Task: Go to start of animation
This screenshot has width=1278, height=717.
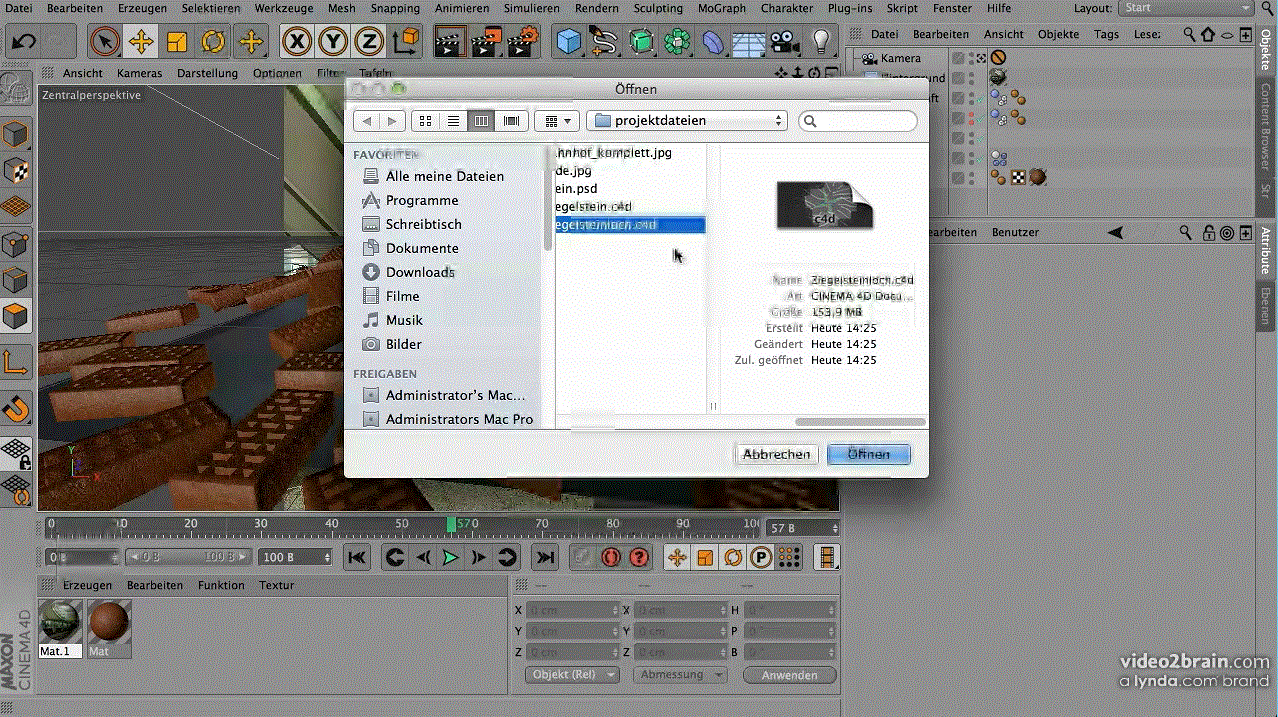Action: pyautogui.click(x=357, y=557)
